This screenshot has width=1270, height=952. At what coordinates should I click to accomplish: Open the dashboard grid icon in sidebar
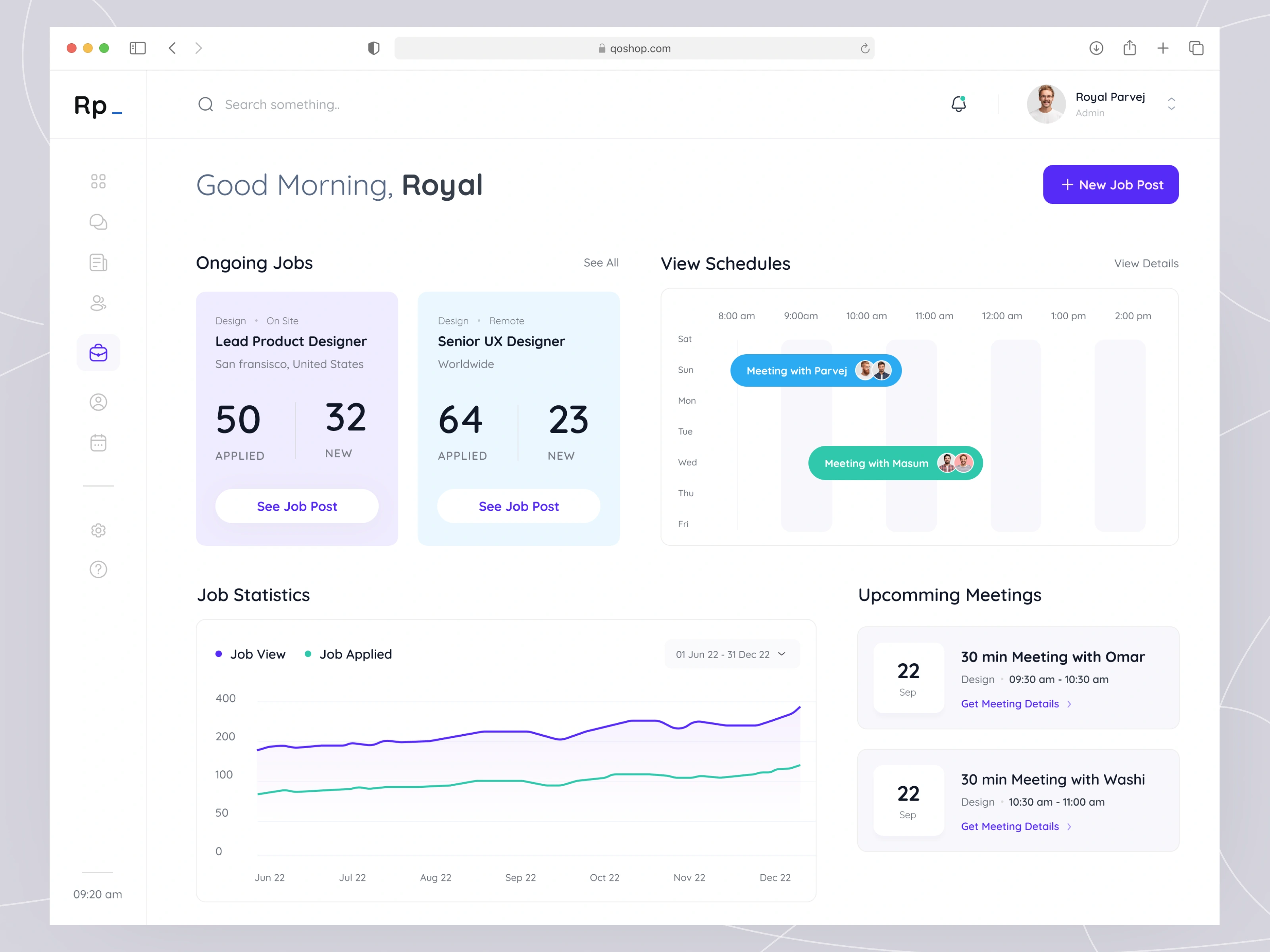click(x=98, y=181)
